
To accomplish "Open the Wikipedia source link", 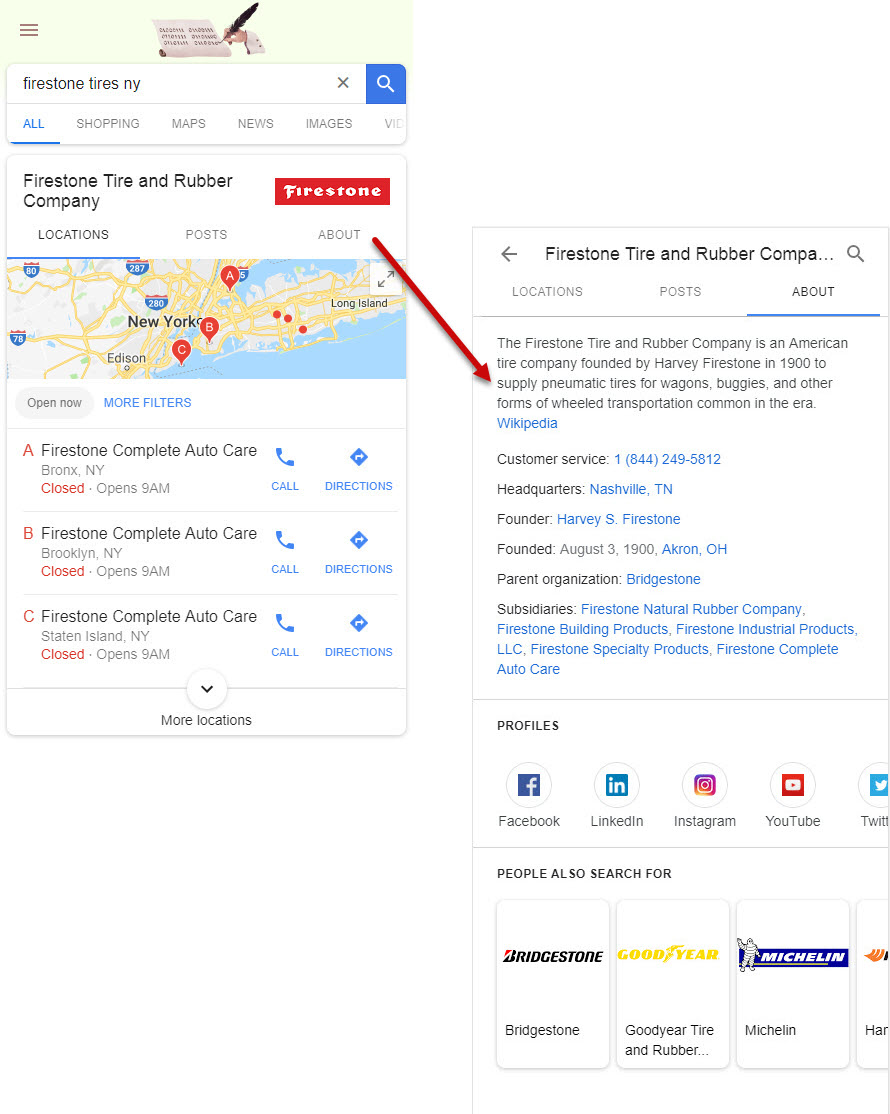I will 527,423.
